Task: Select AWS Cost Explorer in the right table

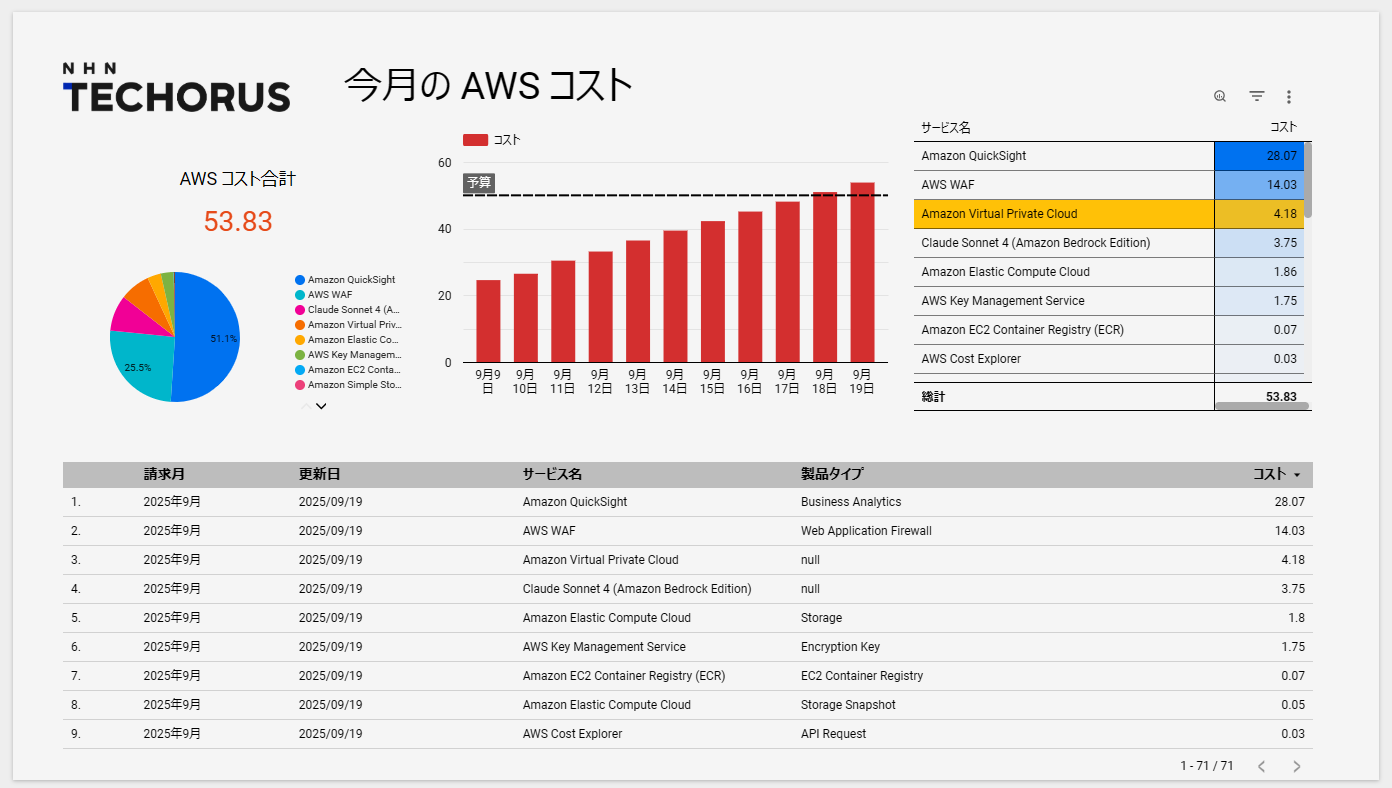Action: (x=1108, y=359)
